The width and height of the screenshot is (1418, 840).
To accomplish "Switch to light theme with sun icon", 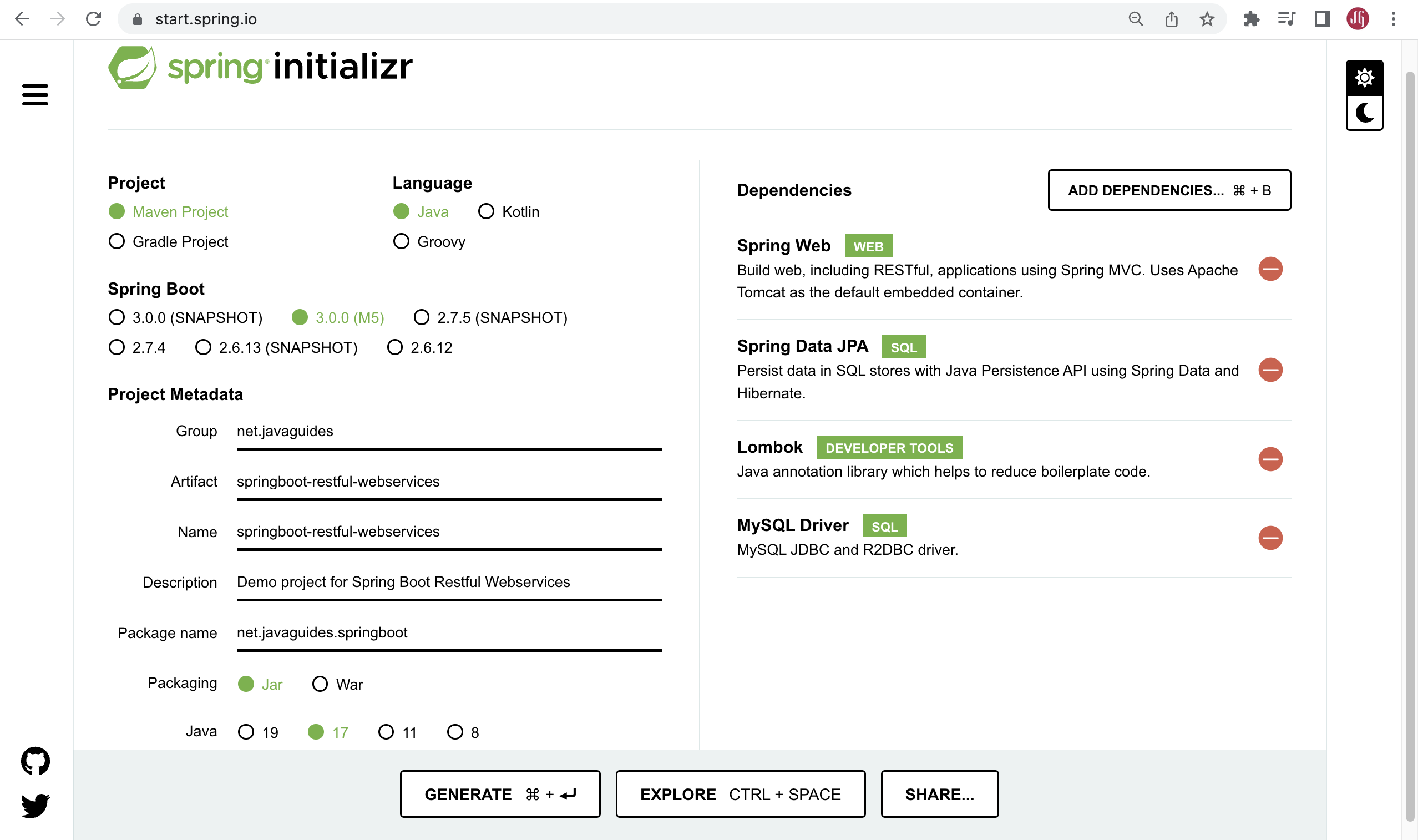I will pos(1364,78).
